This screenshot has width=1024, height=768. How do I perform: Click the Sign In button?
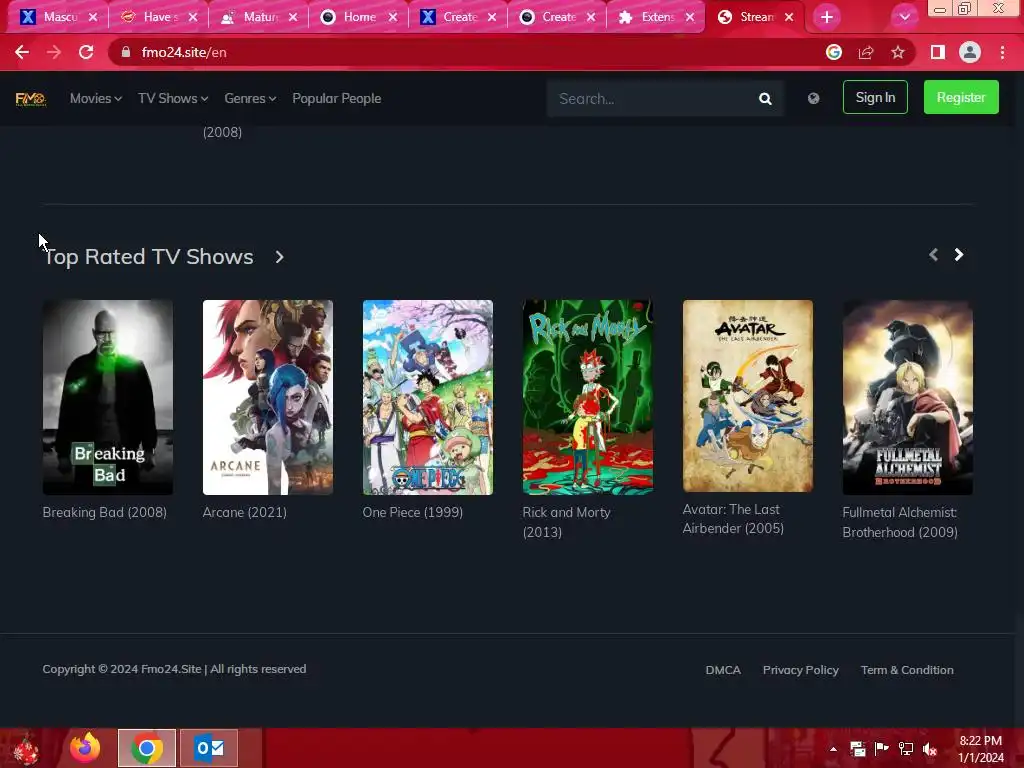point(875,97)
